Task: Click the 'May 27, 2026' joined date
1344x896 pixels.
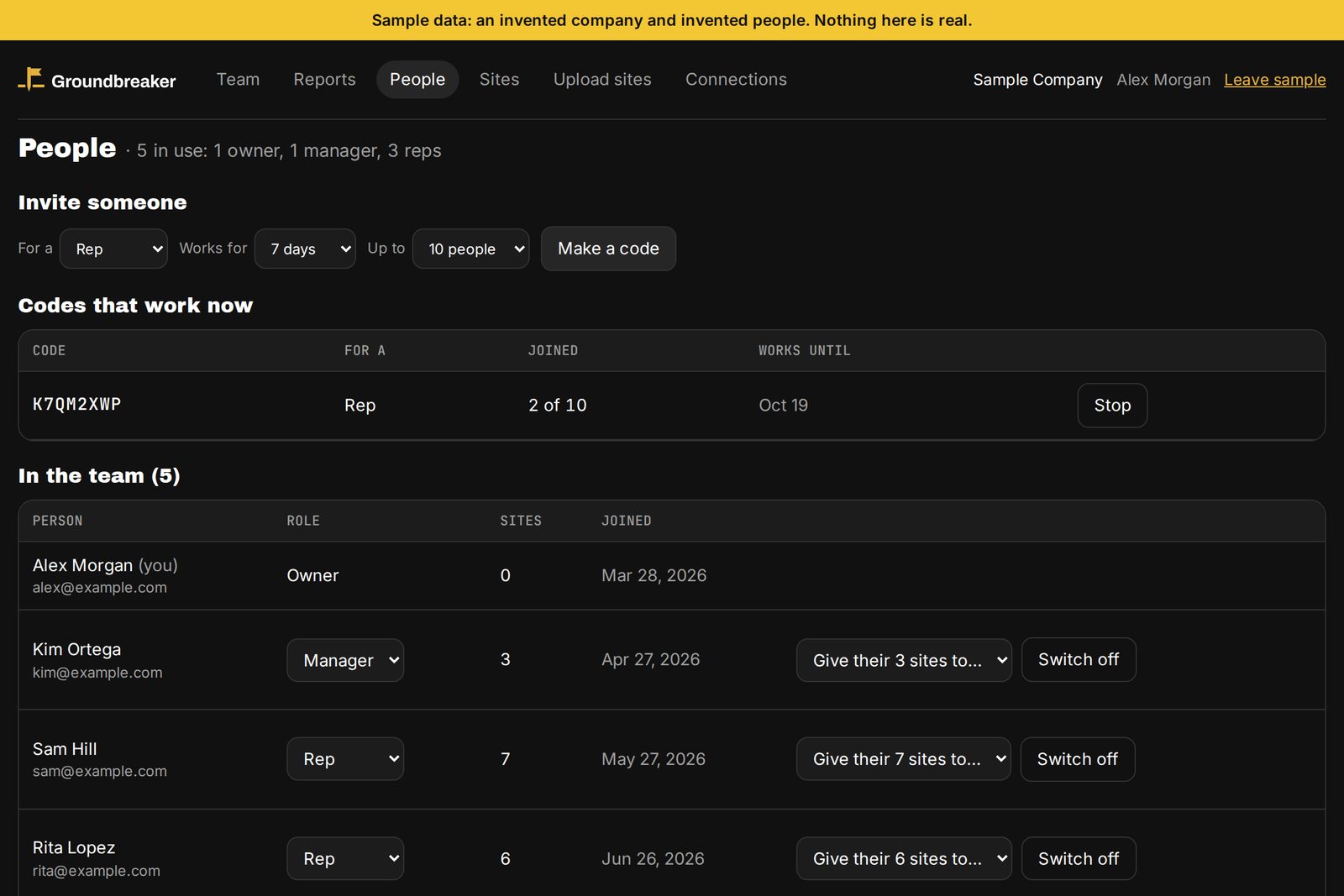Action: (x=654, y=759)
